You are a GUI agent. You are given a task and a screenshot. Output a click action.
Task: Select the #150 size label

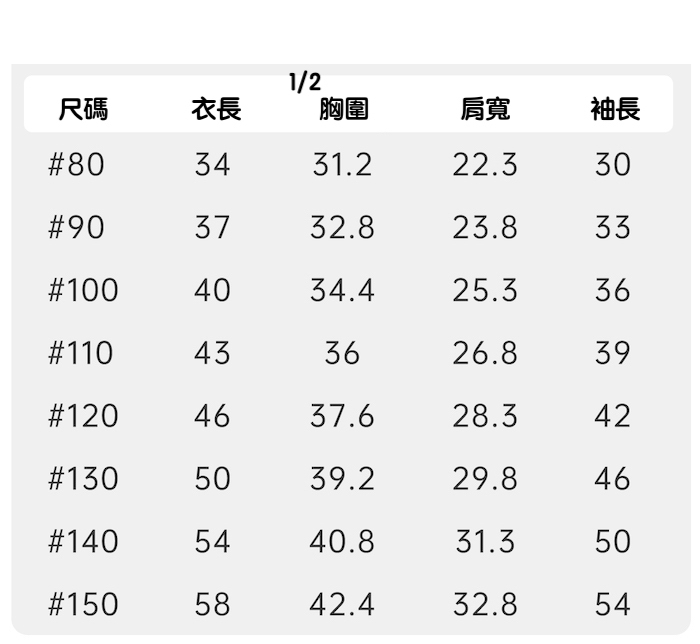click(x=83, y=605)
